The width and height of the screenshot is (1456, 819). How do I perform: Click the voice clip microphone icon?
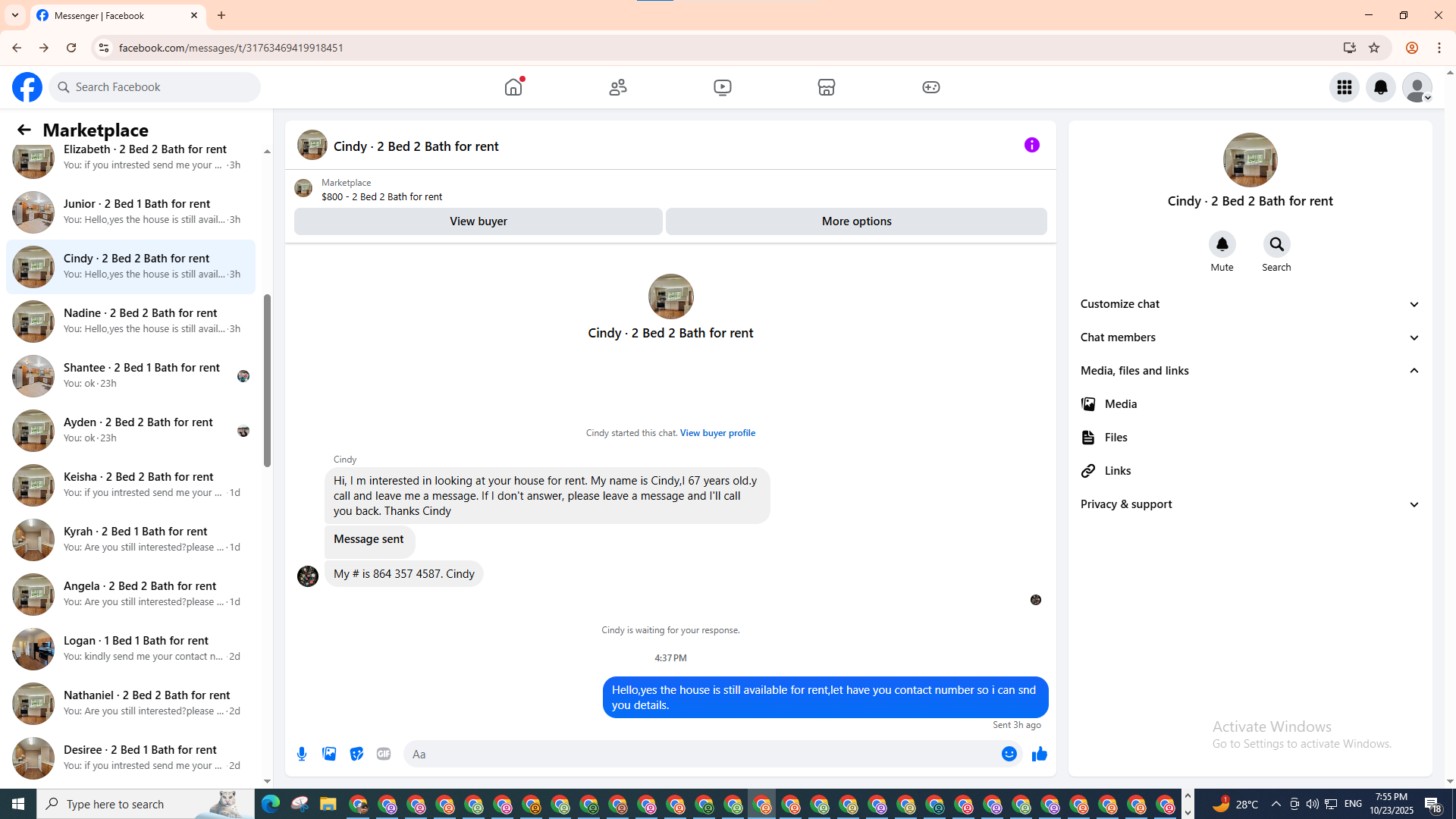click(302, 754)
